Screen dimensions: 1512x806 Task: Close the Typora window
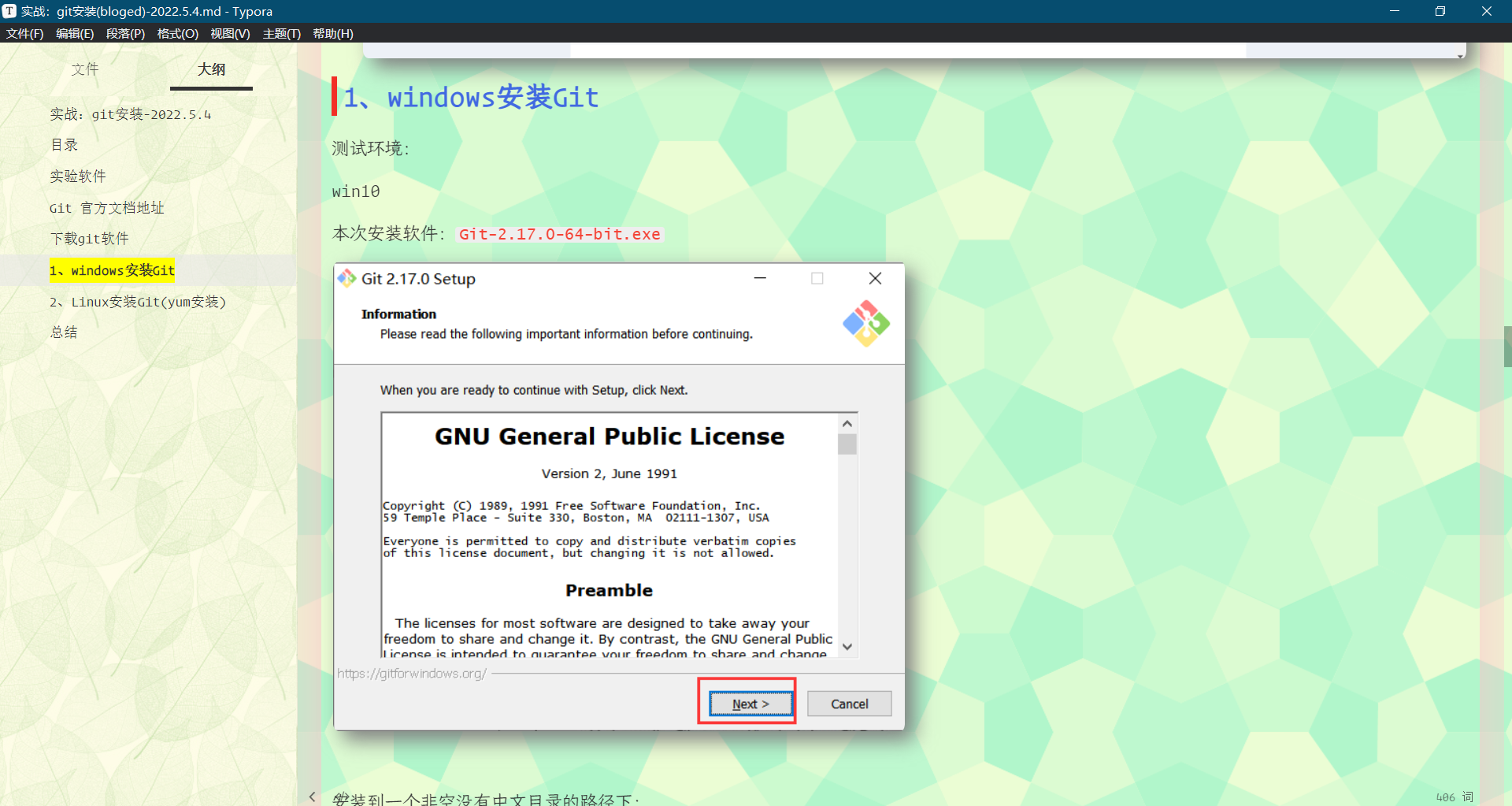pos(1487,11)
